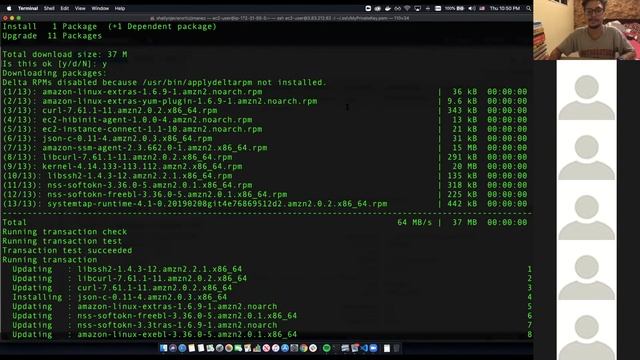
Task: Click the line 'Total download size: 37 M'
Action: coord(64,54)
